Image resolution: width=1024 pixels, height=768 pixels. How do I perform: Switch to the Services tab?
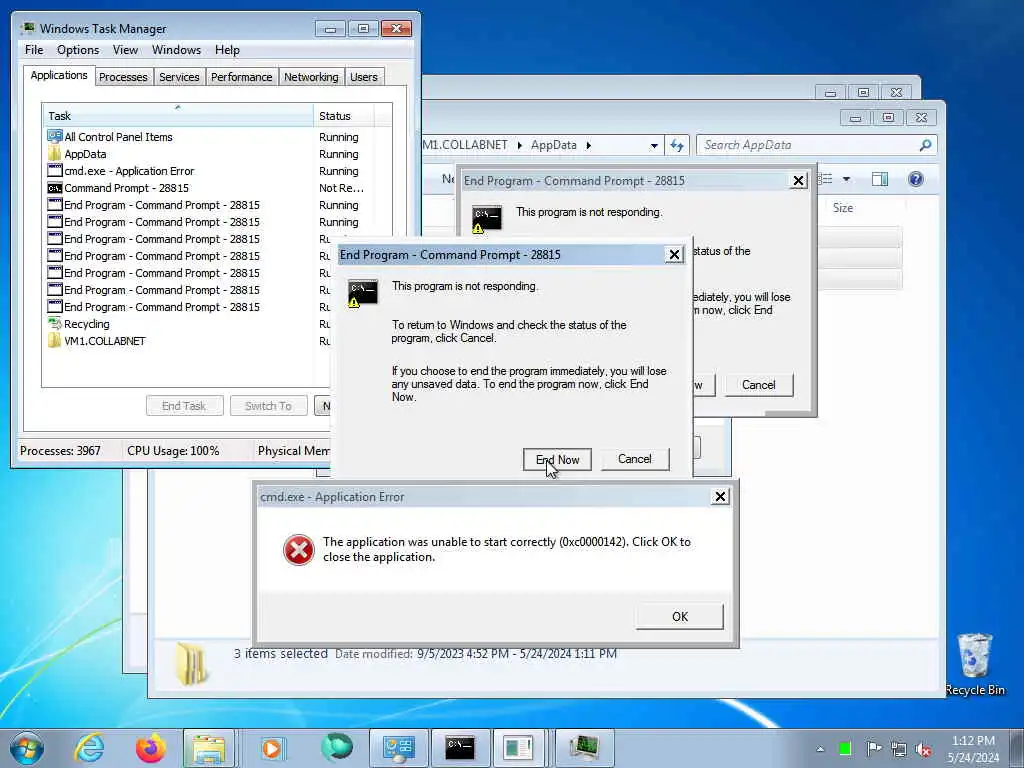click(179, 77)
